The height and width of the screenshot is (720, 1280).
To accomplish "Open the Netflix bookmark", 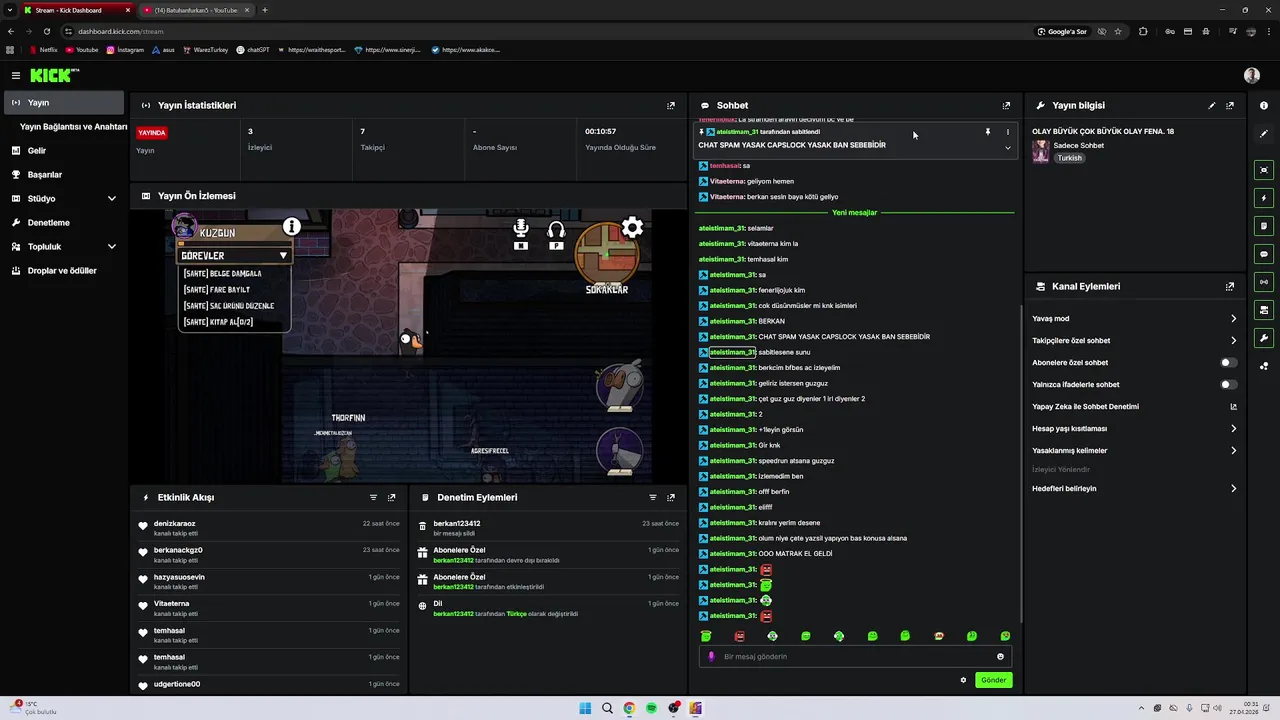I will click(43, 49).
